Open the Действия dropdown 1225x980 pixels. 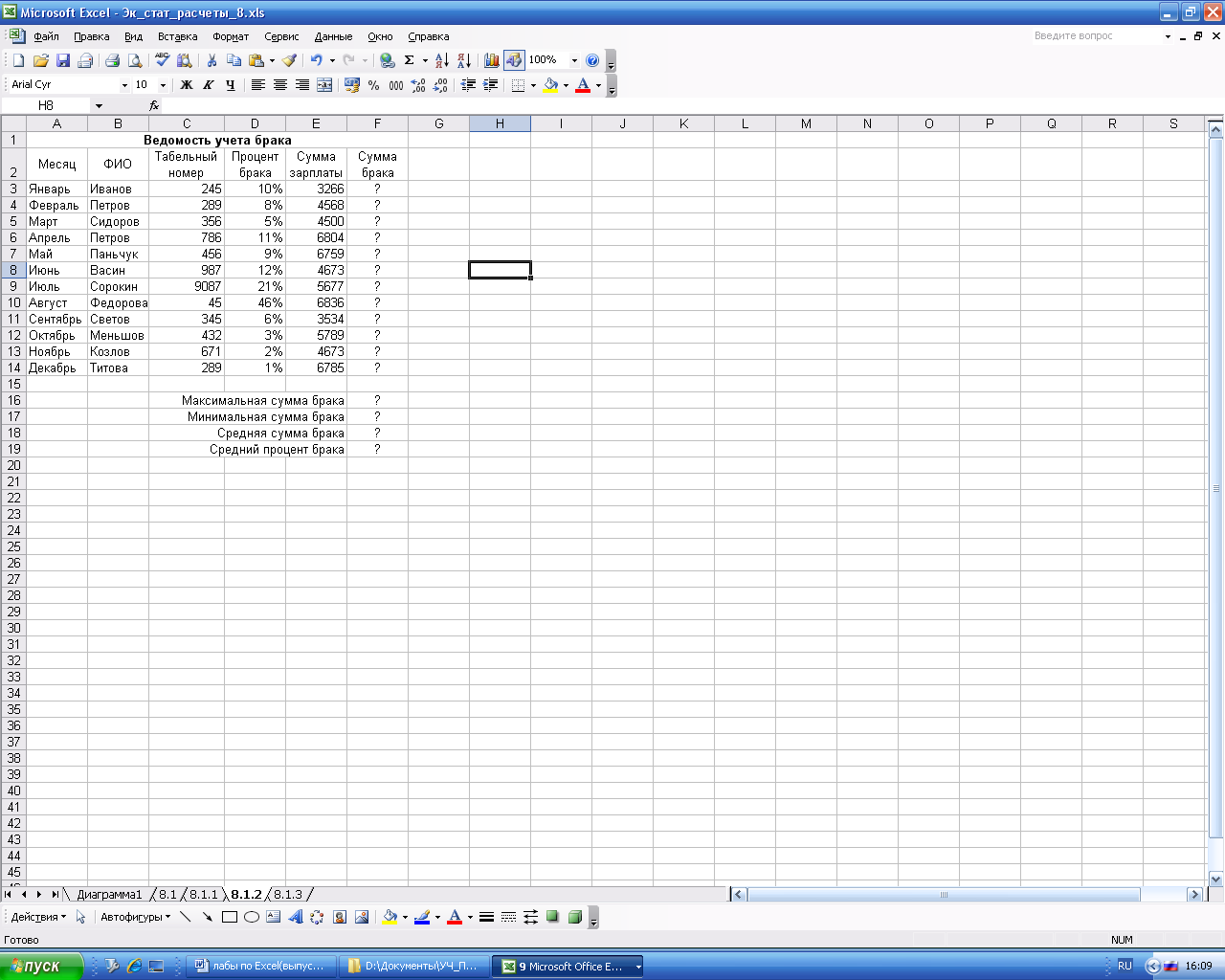(x=38, y=917)
